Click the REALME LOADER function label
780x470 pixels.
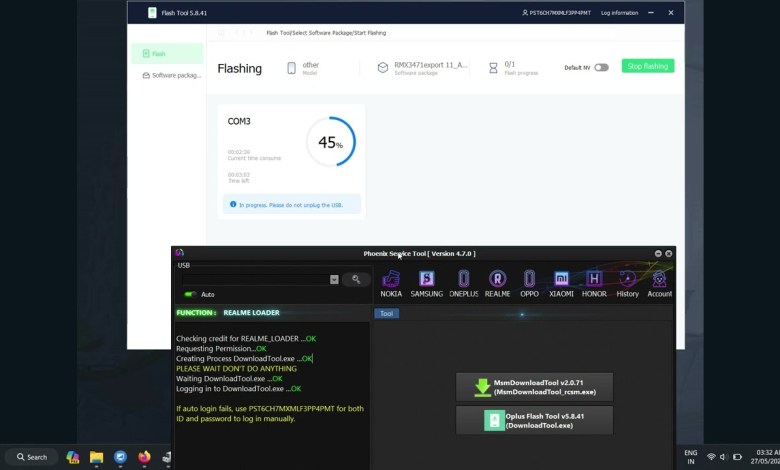pyautogui.click(x=251, y=313)
